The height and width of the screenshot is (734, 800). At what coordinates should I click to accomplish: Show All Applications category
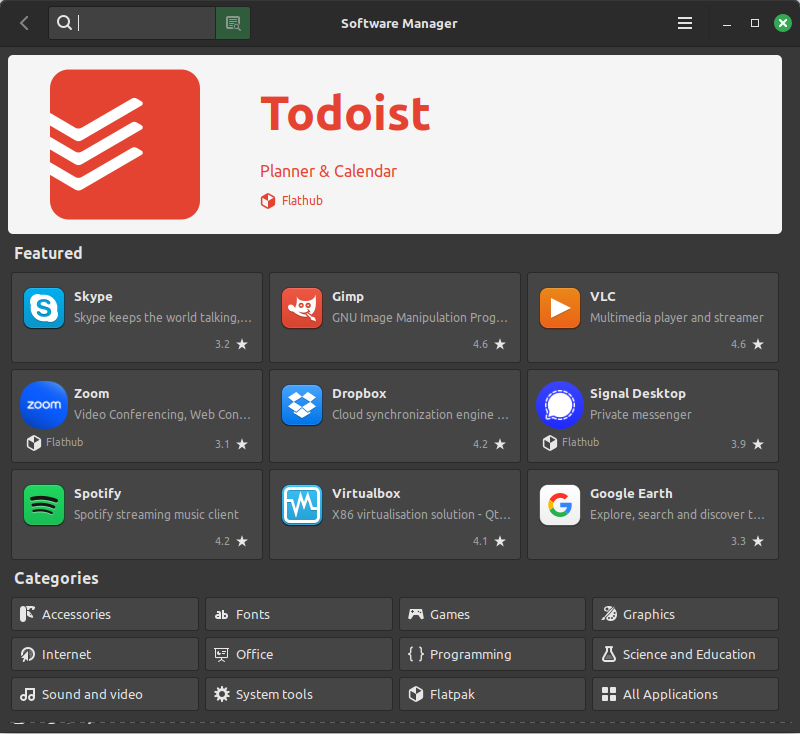pyautogui.click(x=685, y=694)
